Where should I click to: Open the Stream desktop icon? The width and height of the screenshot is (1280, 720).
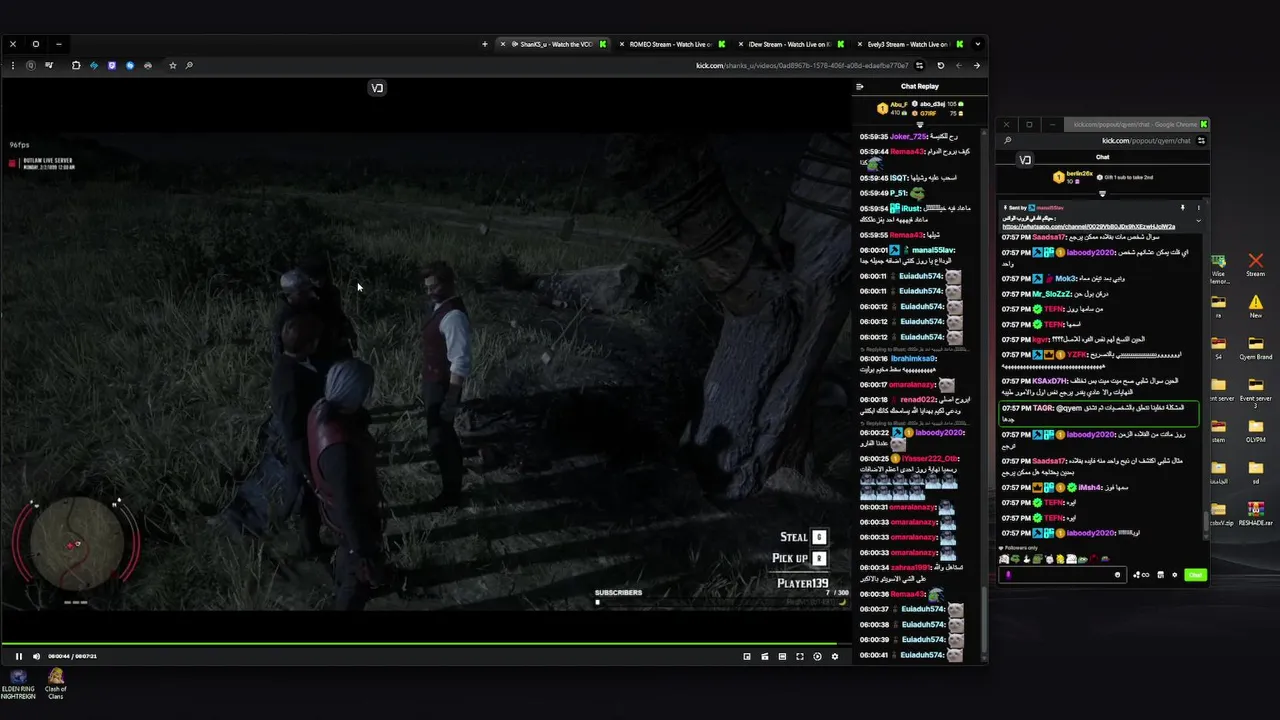click(1255, 265)
